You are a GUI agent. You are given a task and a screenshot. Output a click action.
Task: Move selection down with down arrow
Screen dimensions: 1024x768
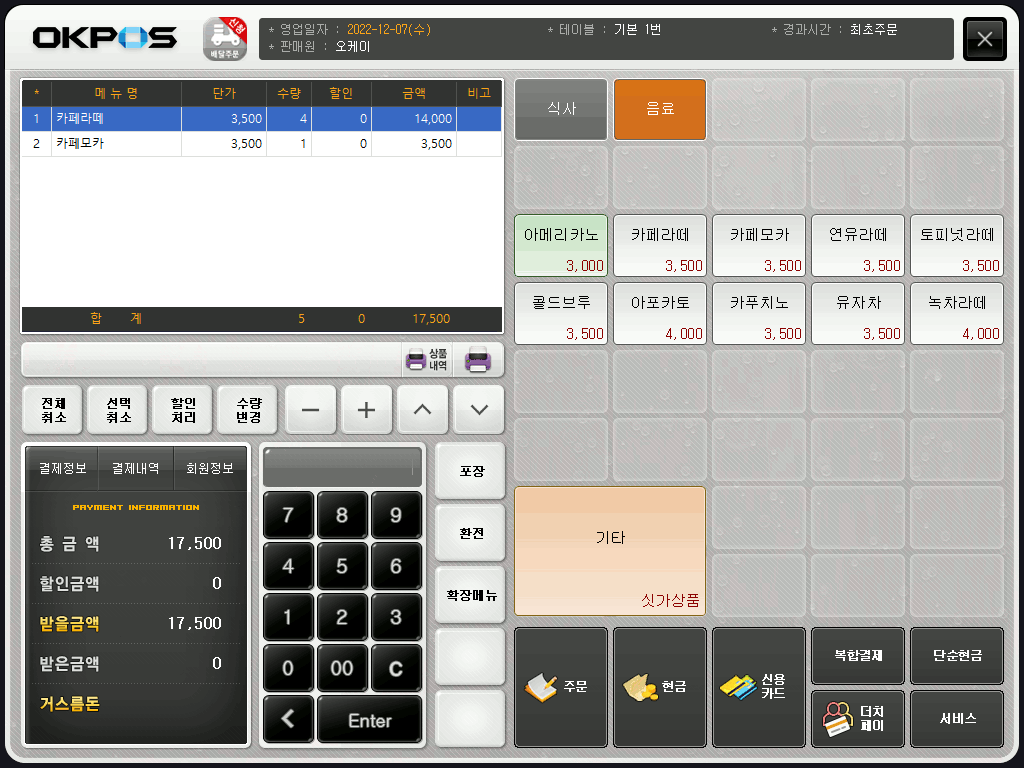pyautogui.click(x=478, y=410)
